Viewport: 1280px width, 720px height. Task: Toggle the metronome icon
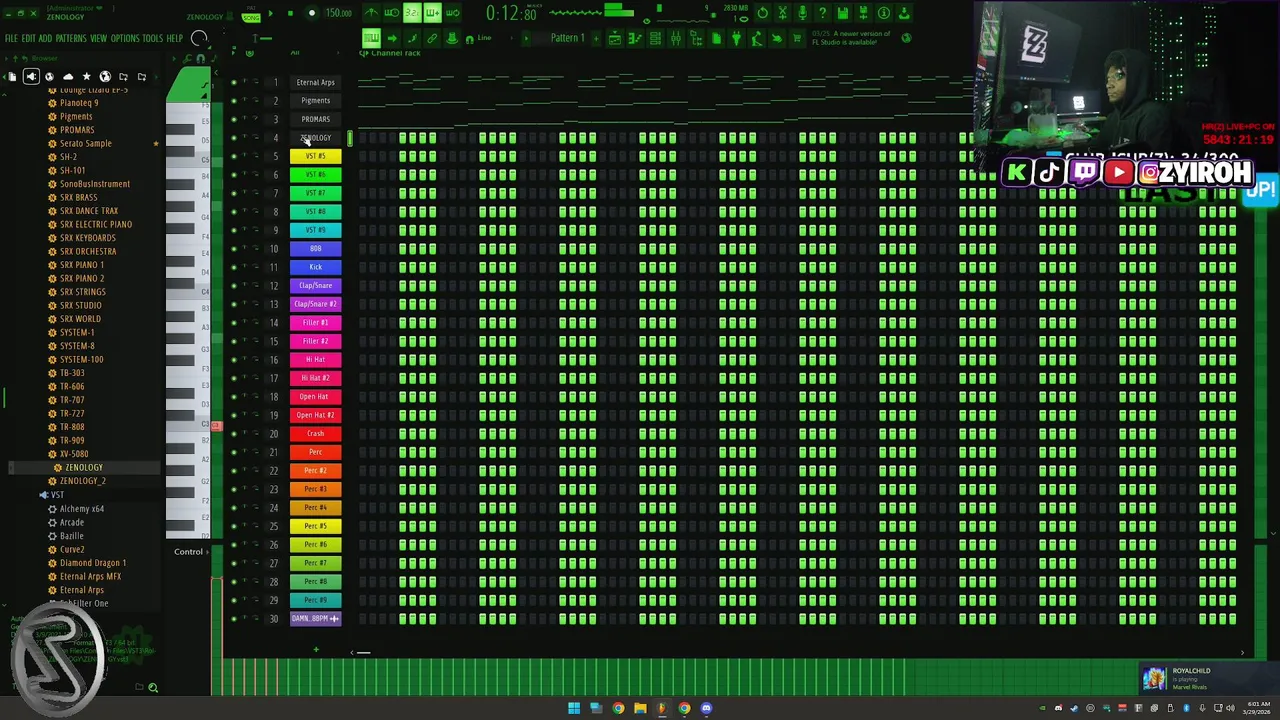(371, 14)
